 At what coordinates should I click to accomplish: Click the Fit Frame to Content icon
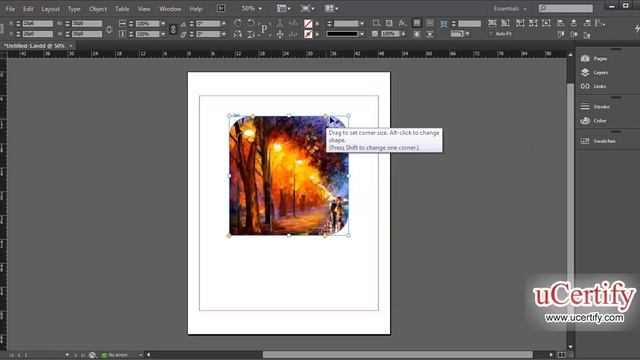(x=533, y=23)
